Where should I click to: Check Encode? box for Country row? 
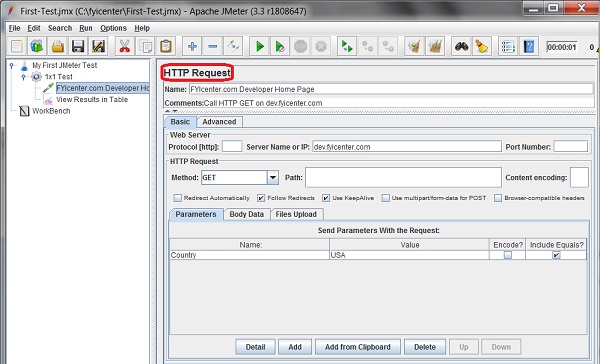508,255
